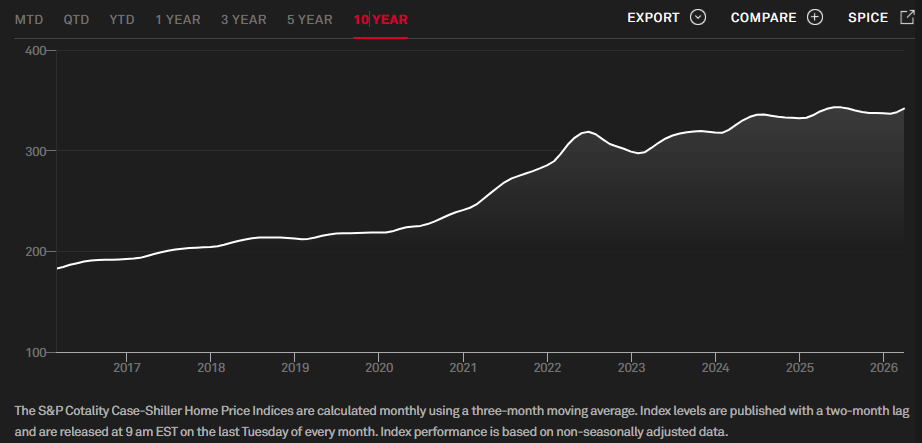Viewport: 922px width, 443px height.
Task: Click the 2026 x-axis label
Action: [884, 368]
